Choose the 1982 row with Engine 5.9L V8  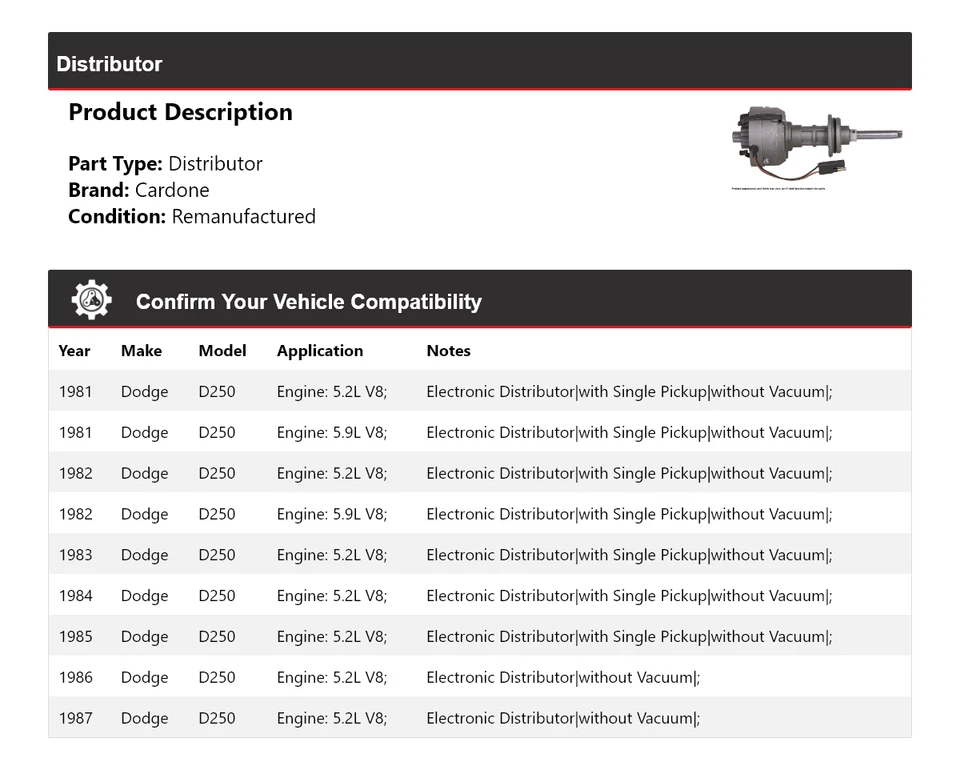[480, 514]
